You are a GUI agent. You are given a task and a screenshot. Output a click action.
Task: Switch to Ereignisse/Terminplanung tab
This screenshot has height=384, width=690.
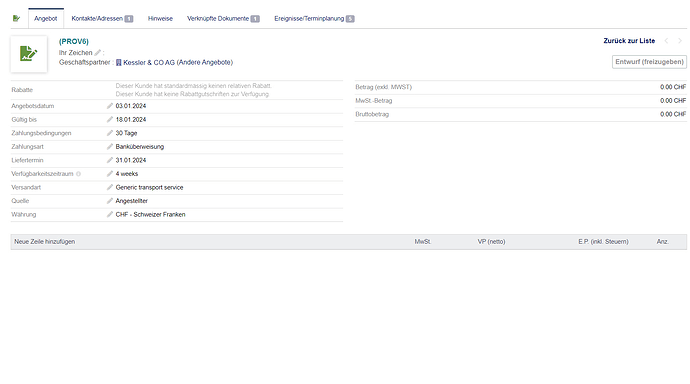pyautogui.click(x=314, y=18)
